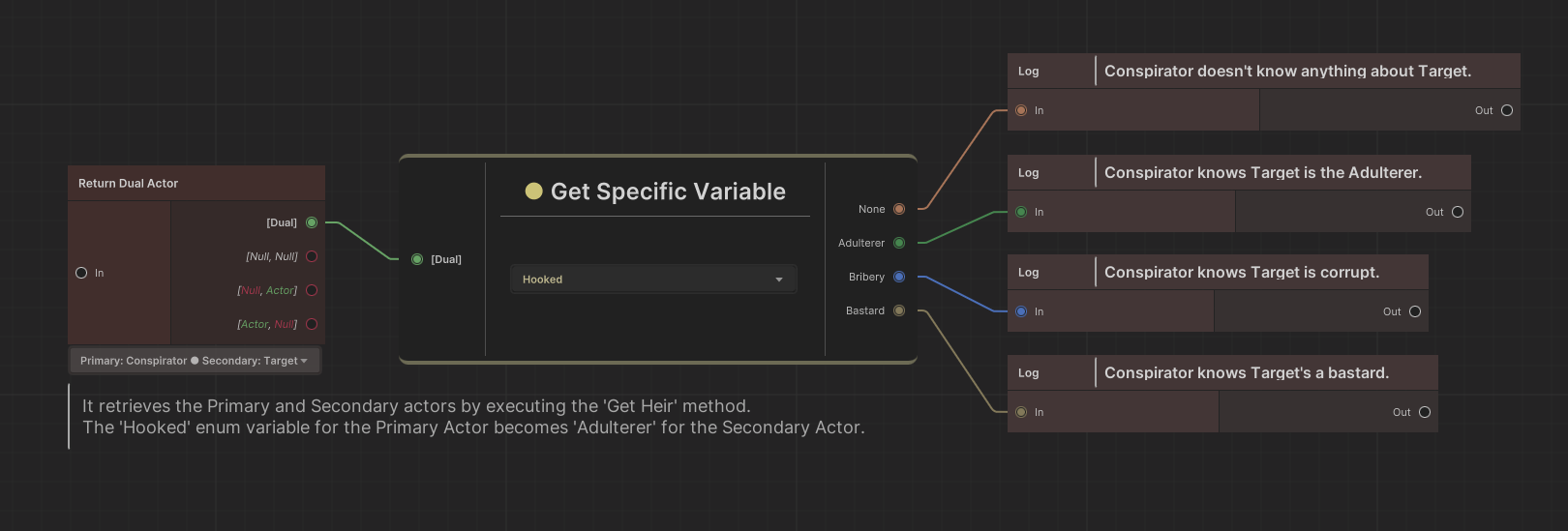
Task: Open the Hooked variable dropdown
Action: tap(652, 280)
